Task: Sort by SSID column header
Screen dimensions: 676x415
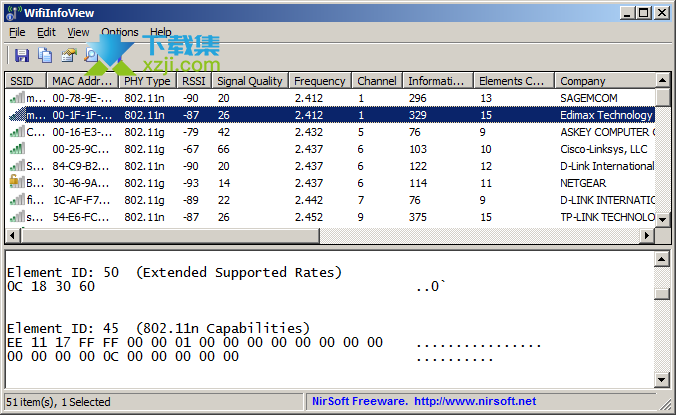Action: (x=25, y=81)
